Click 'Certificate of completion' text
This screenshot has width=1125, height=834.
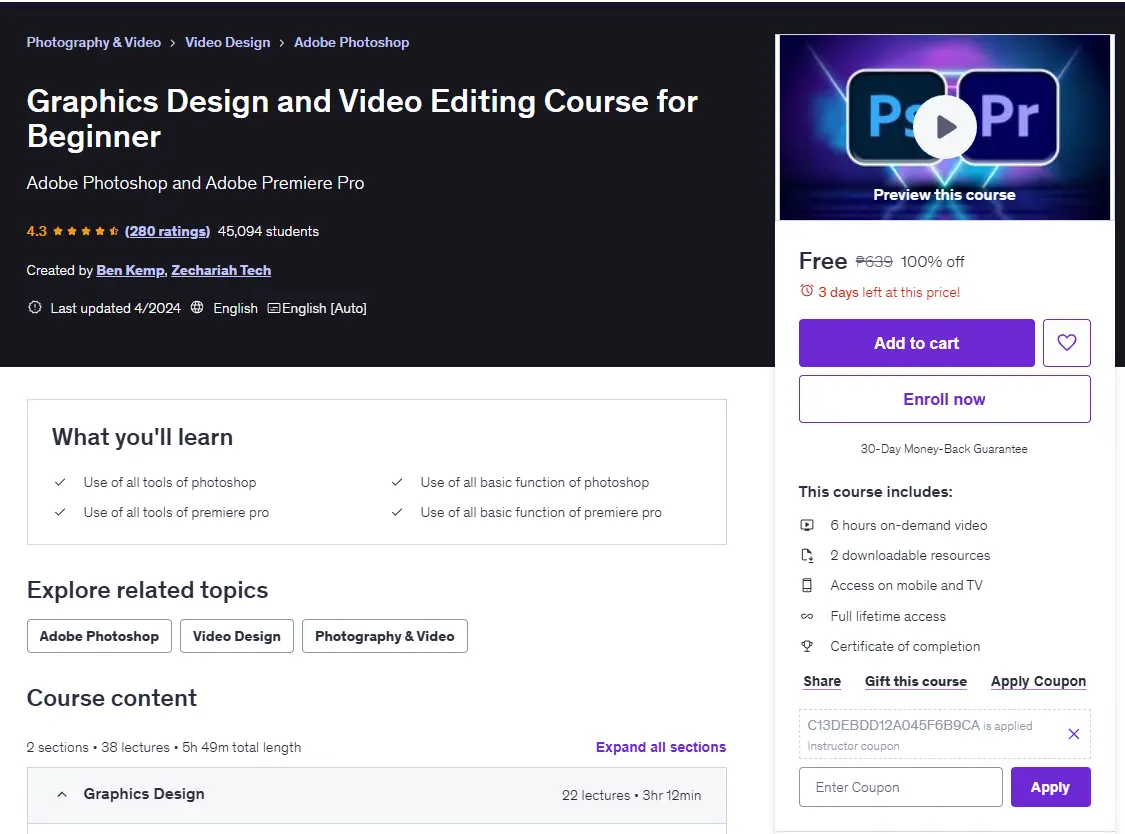pyautogui.click(x=905, y=647)
